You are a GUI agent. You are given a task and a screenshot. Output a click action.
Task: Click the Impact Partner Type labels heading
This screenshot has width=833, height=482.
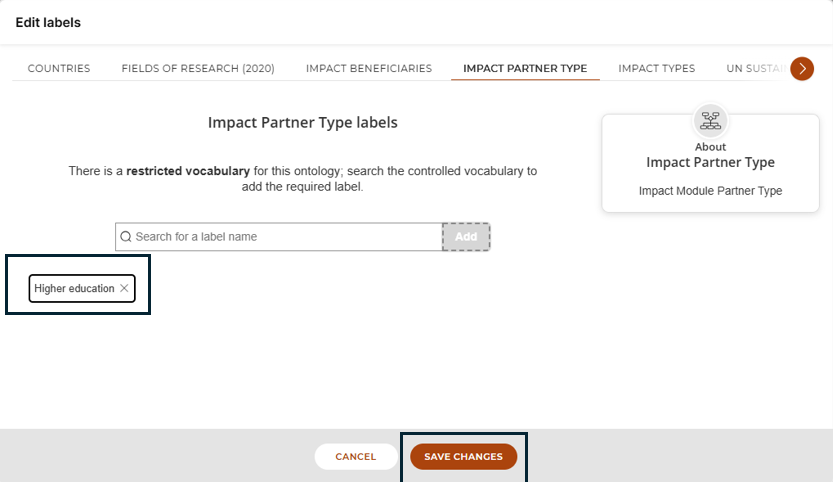[303, 122]
